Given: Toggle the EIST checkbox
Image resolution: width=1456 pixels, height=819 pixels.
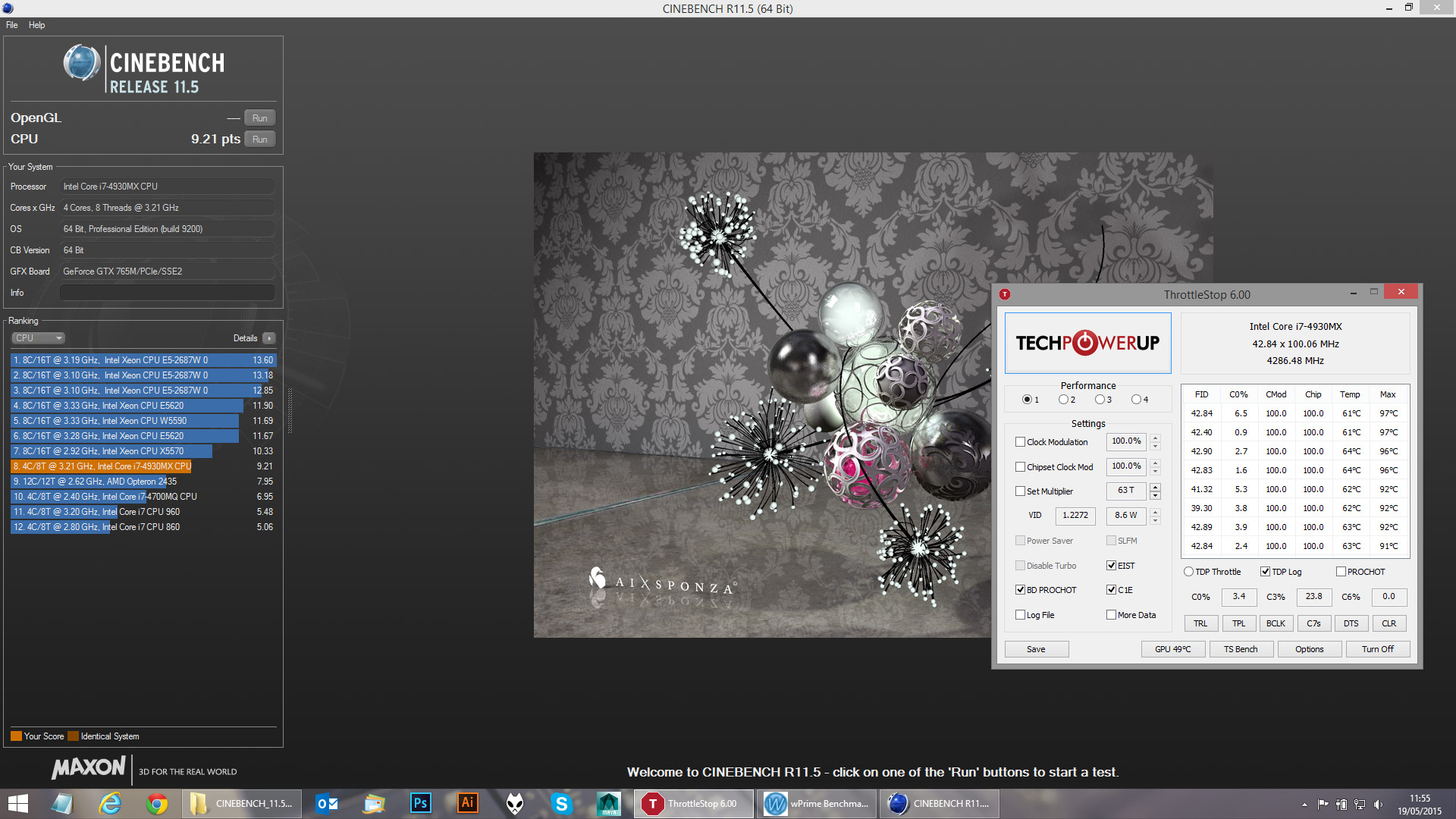Looking at the screenshot, I should (1111, 566).
